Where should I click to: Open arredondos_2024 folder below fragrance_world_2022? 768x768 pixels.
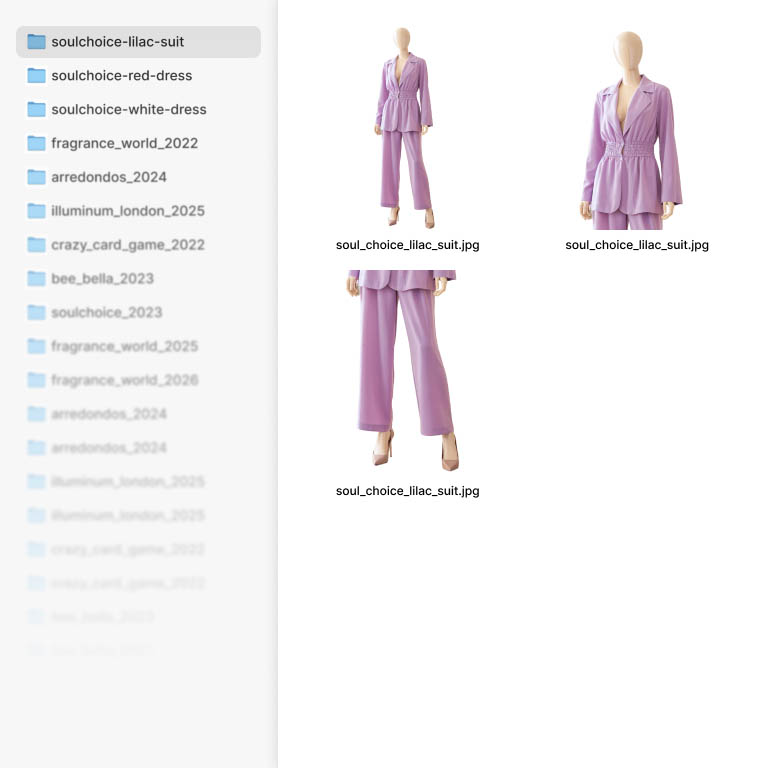tap(138, 177)
